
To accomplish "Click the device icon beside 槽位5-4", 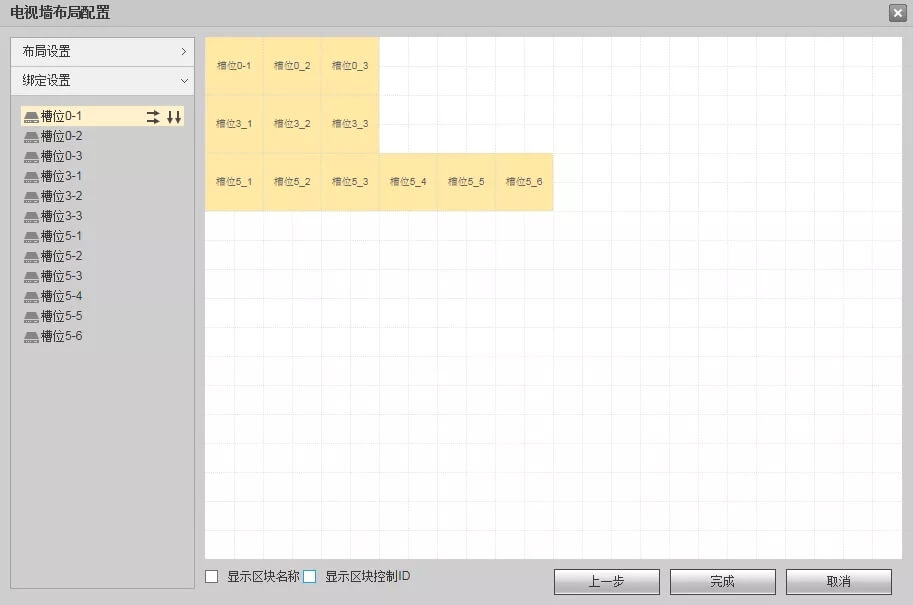I will point(31,297).
